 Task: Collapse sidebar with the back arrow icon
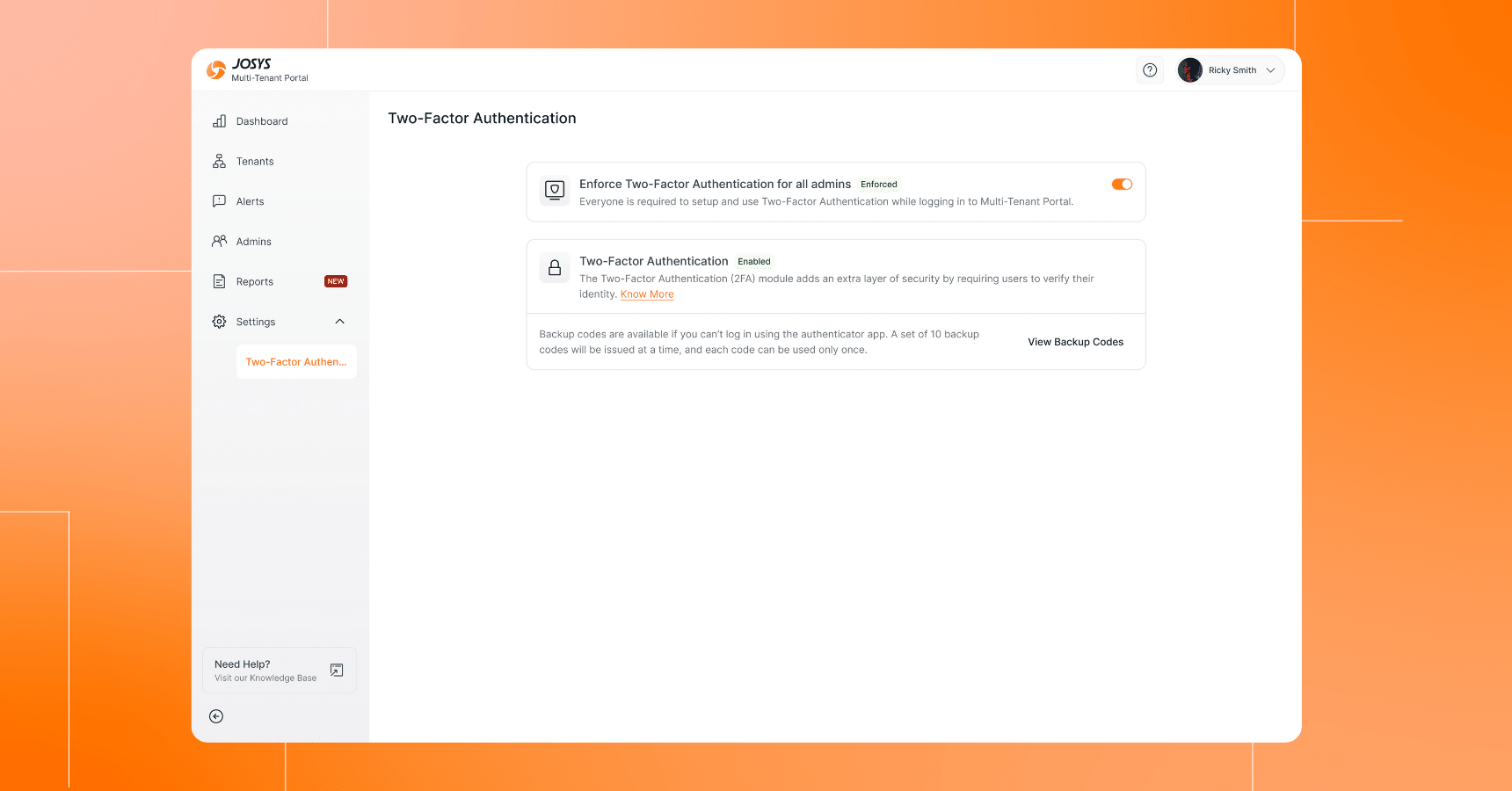(216, 716)
